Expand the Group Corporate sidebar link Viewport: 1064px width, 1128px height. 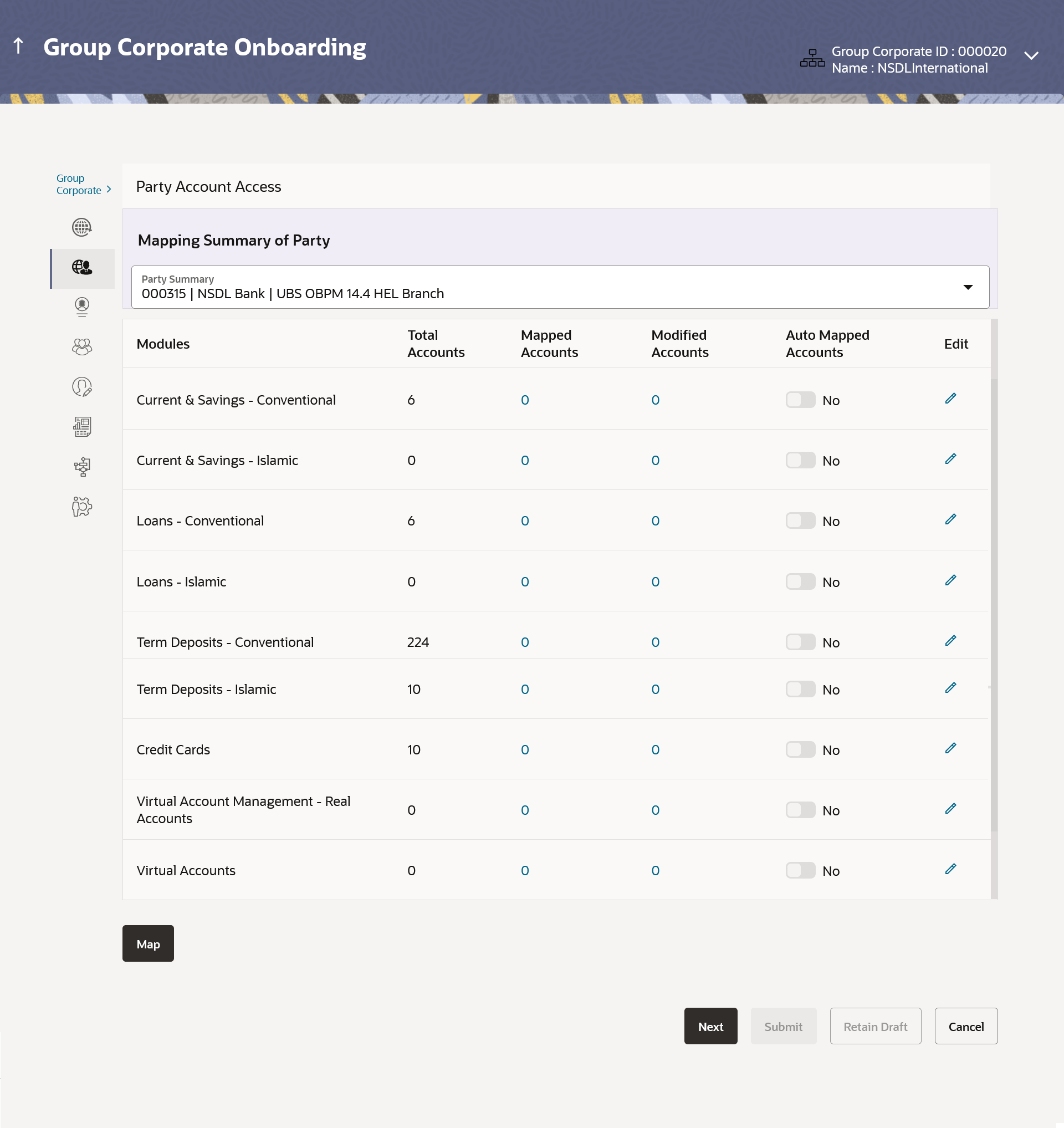[83, 185]
